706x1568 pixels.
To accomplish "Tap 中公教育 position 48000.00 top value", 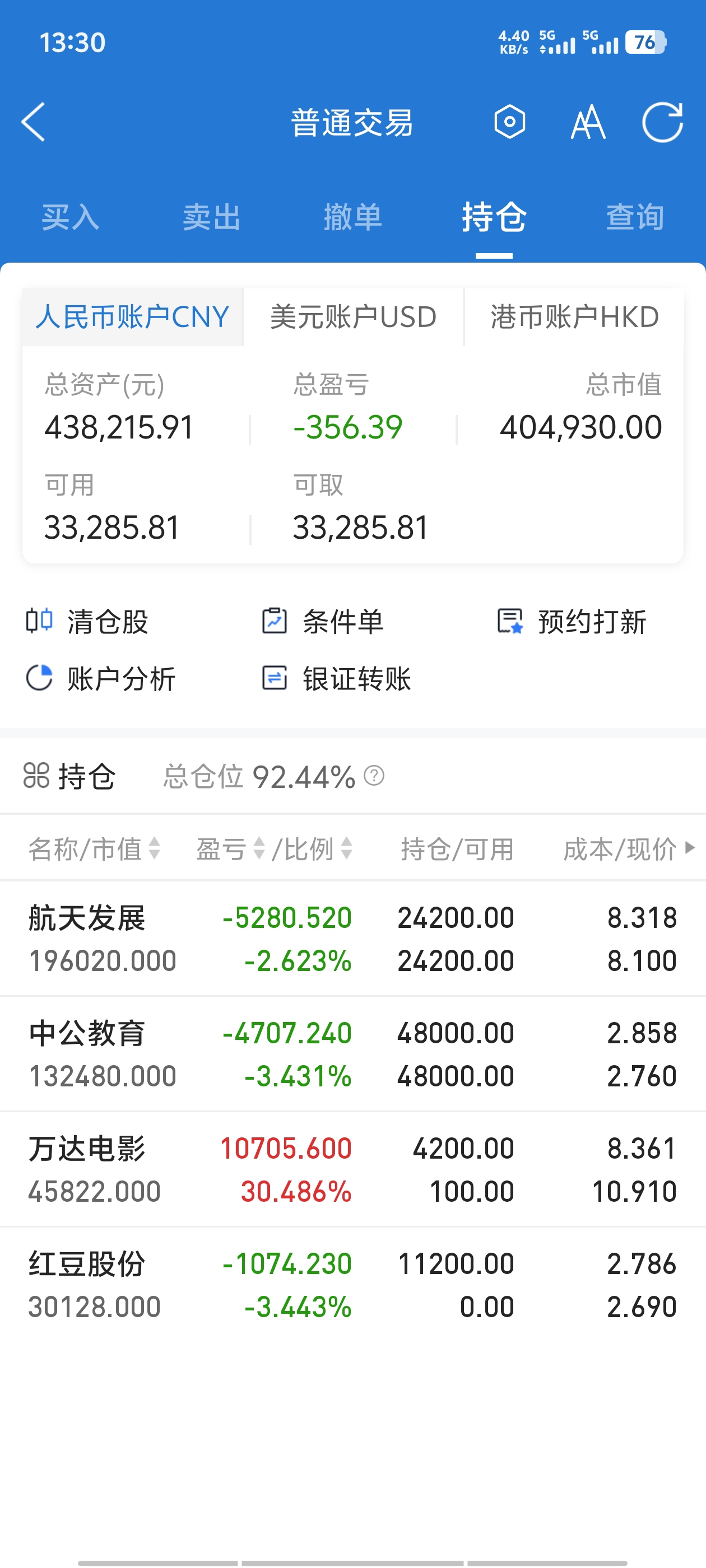I will 456,1033.
